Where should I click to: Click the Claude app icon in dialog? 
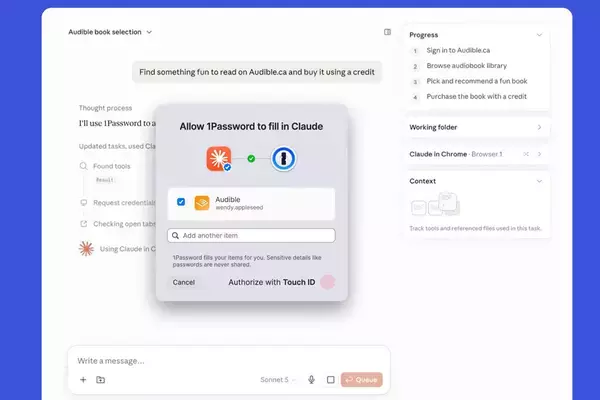coord(218,158)
